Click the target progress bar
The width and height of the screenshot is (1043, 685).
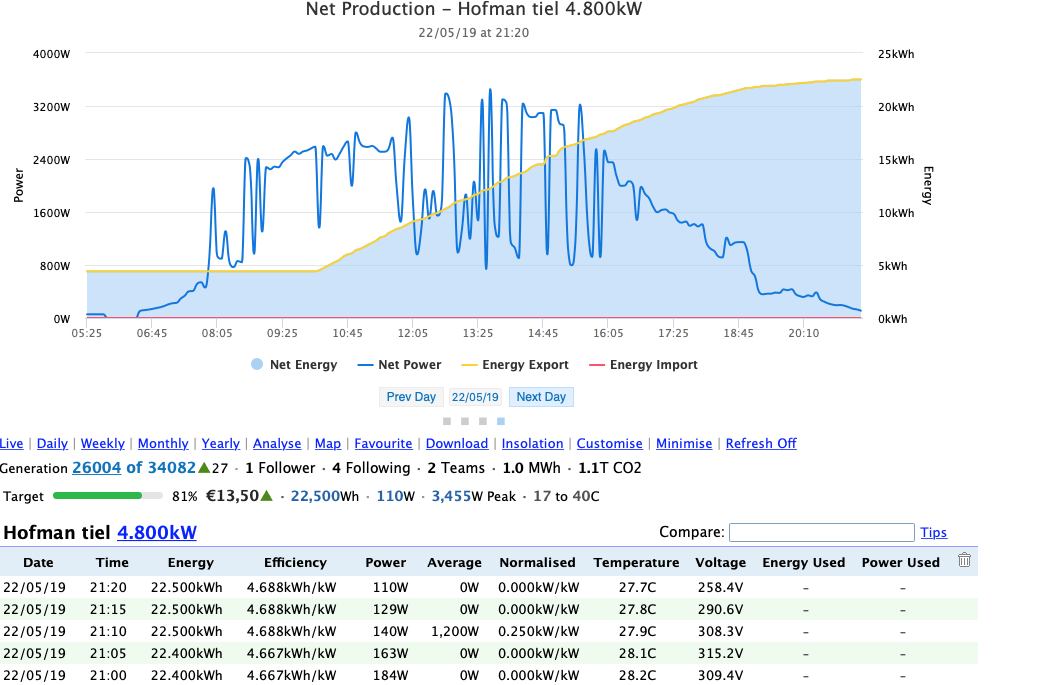[108, 495]
